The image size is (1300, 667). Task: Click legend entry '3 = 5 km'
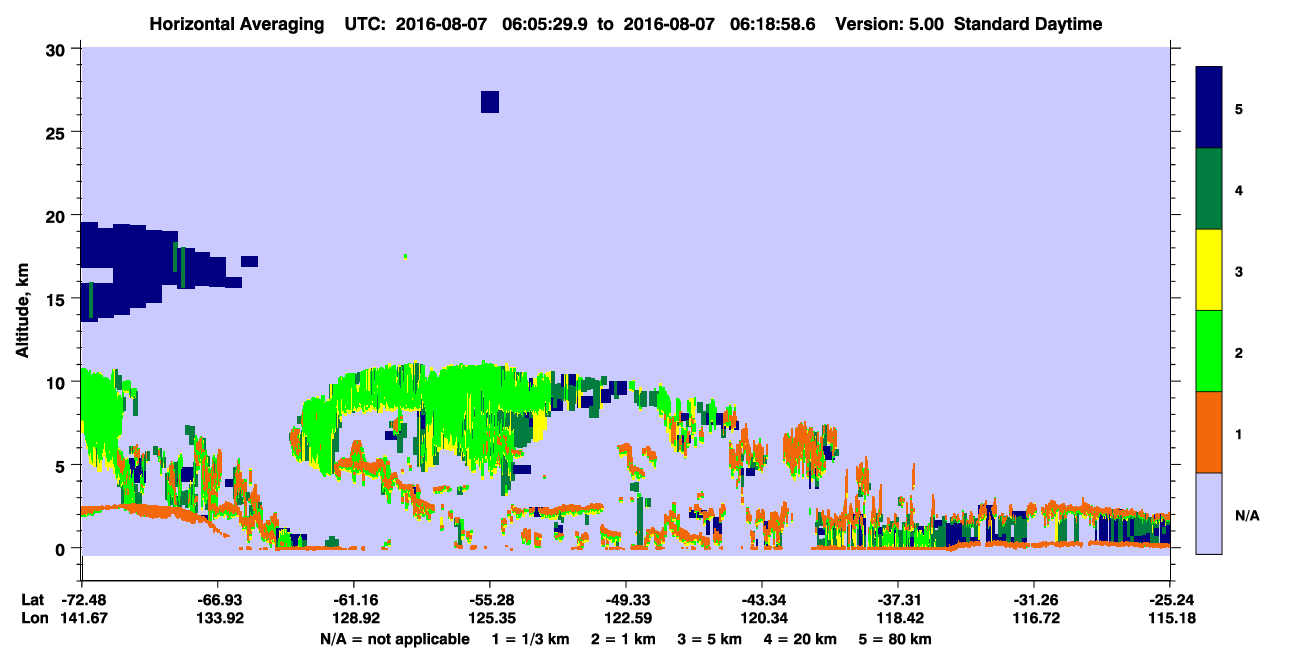[x=709, y=639]
